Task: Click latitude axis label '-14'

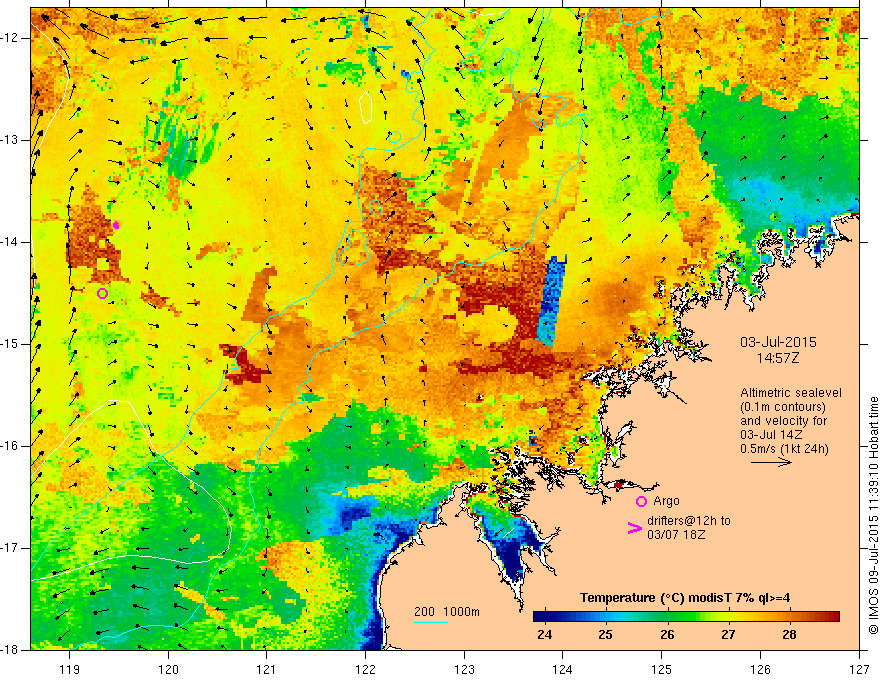Action: (x=11, y=242)
